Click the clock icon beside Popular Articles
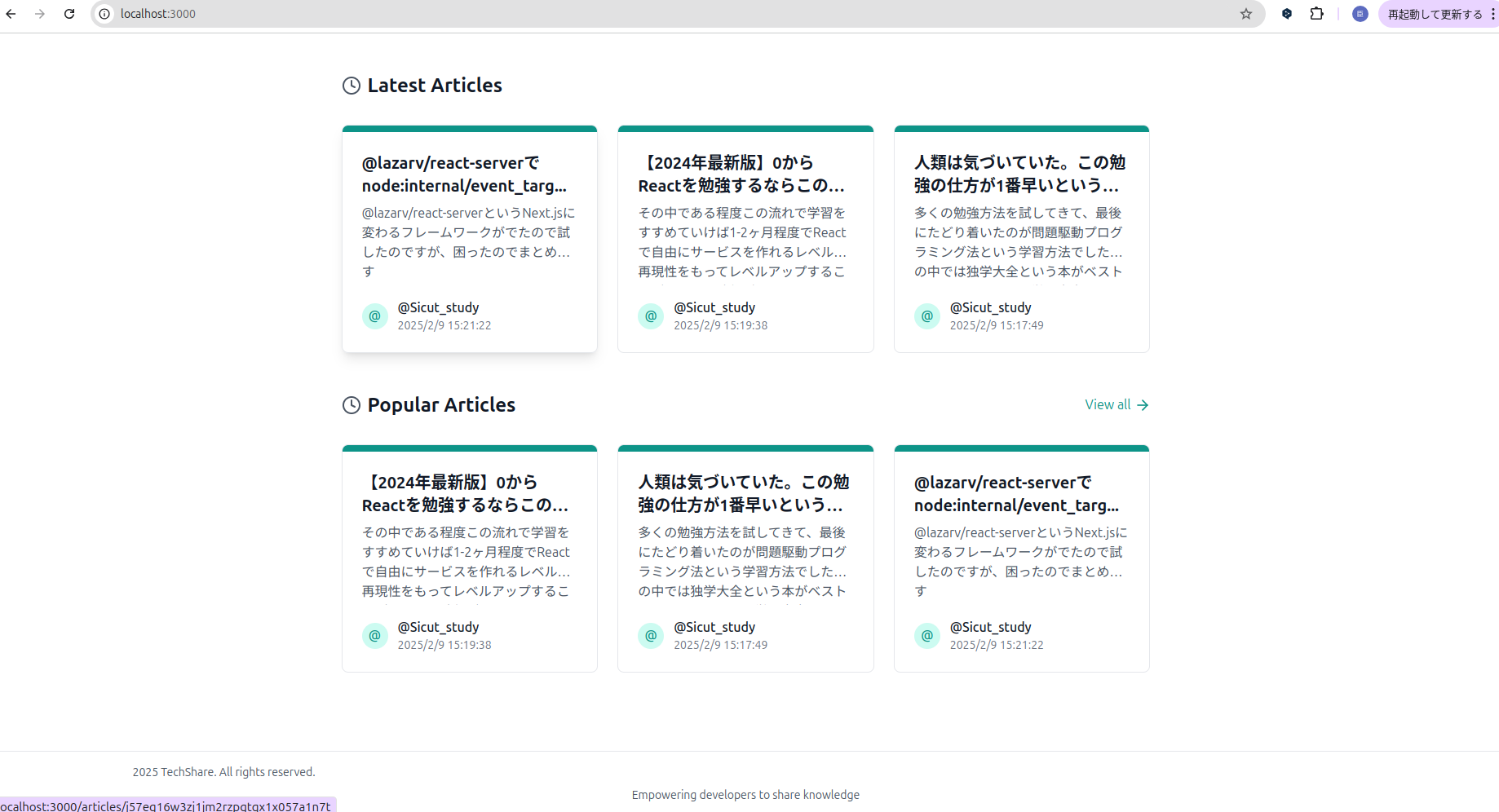 [x=352, y=405]
